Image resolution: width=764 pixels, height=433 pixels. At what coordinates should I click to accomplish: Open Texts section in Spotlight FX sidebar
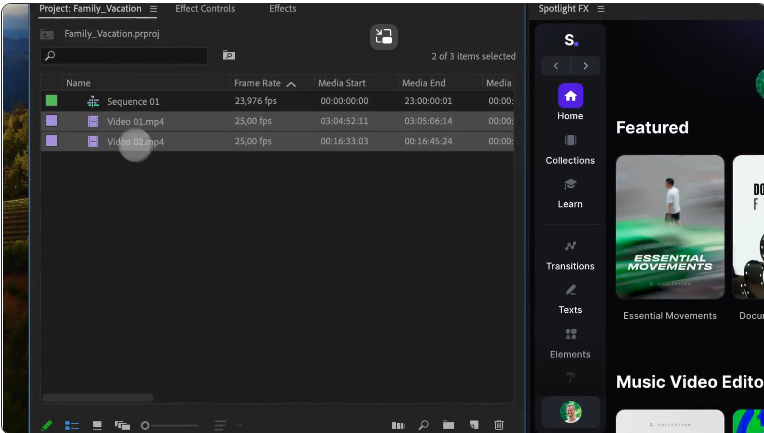(570, 298)
